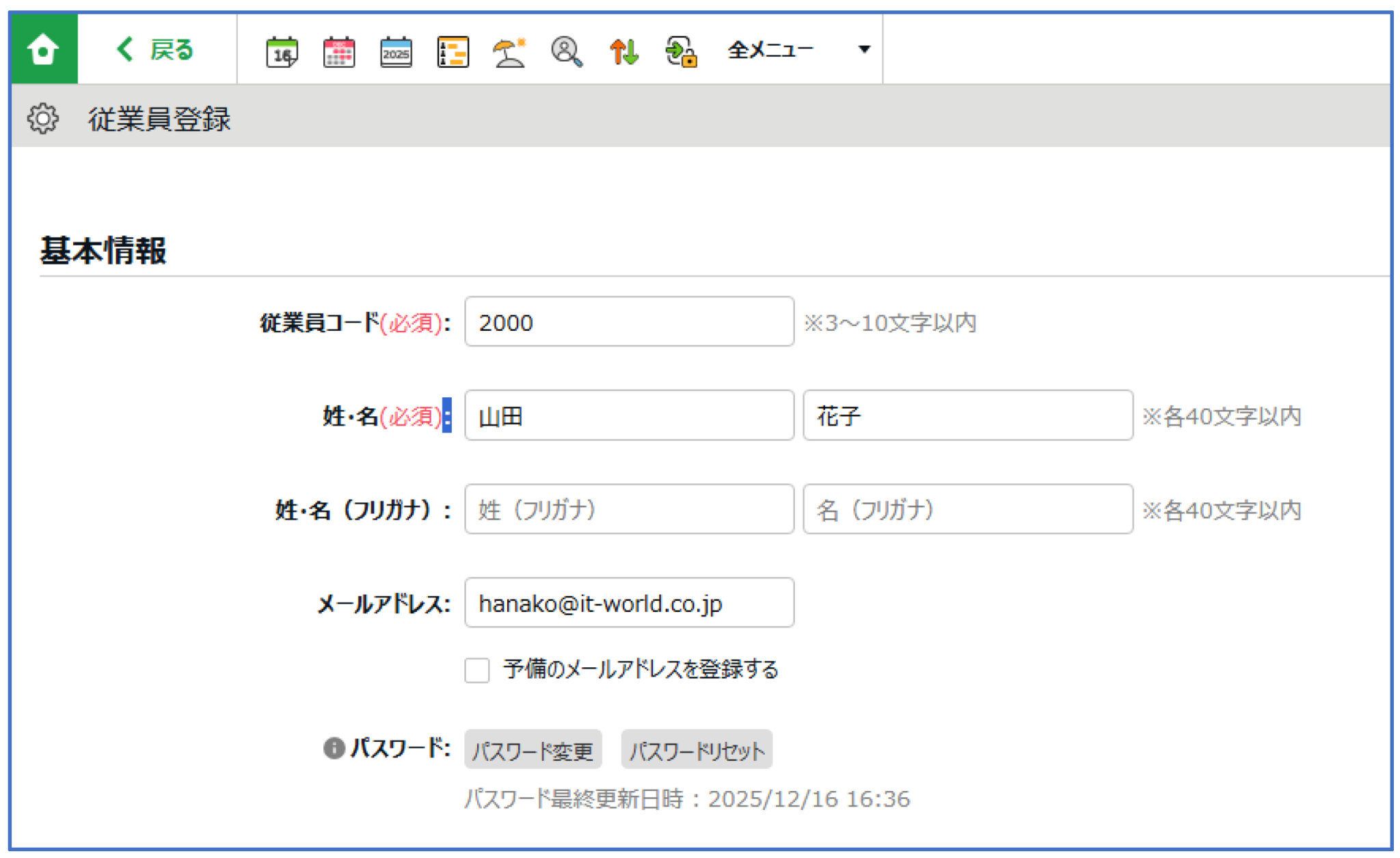Open the pink monthly calendar icon
Viewport: 1400px width, 858px height.
point(338,52)
